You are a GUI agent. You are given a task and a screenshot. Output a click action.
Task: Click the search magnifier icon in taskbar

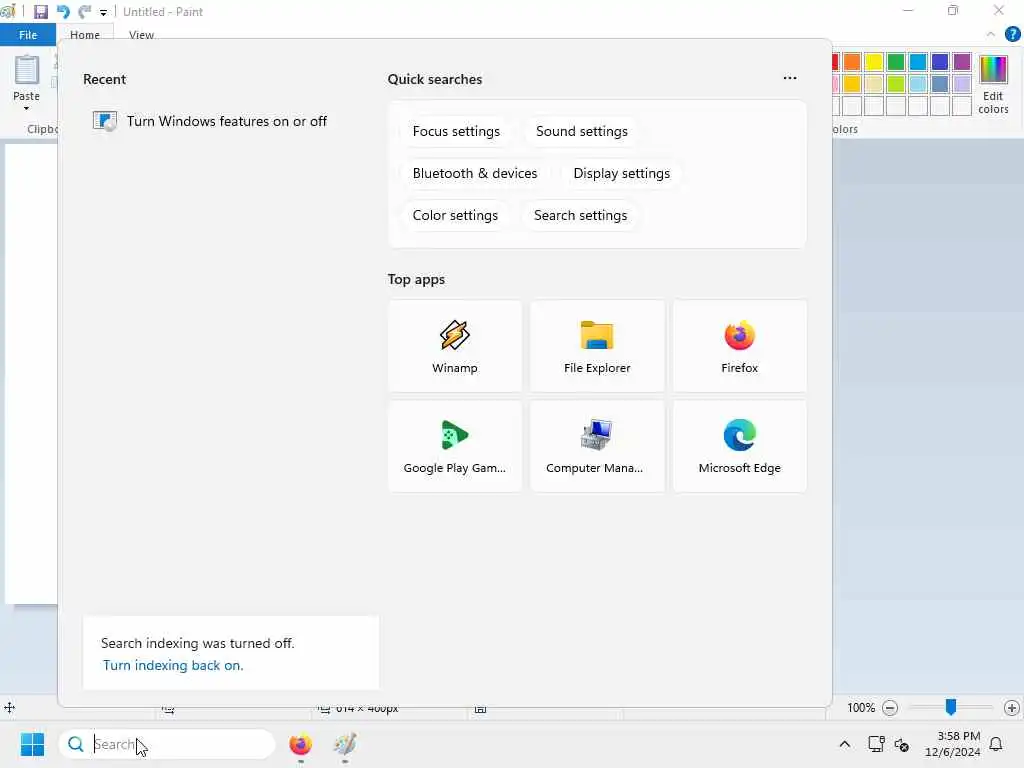pos(76,744)
